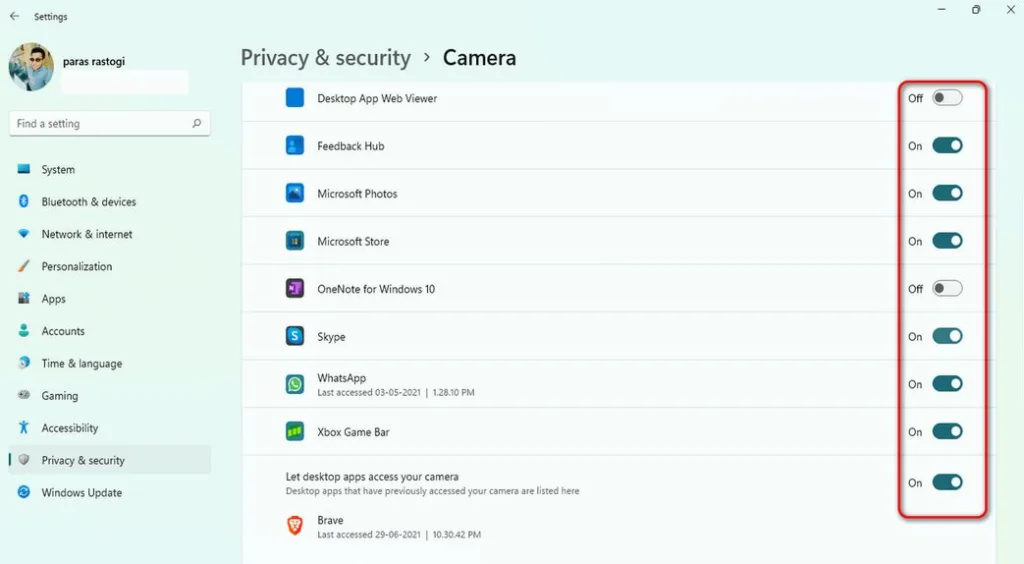The image size is (1024, 564).
Task: Click the Time & language globe icon
Action: 24,363
